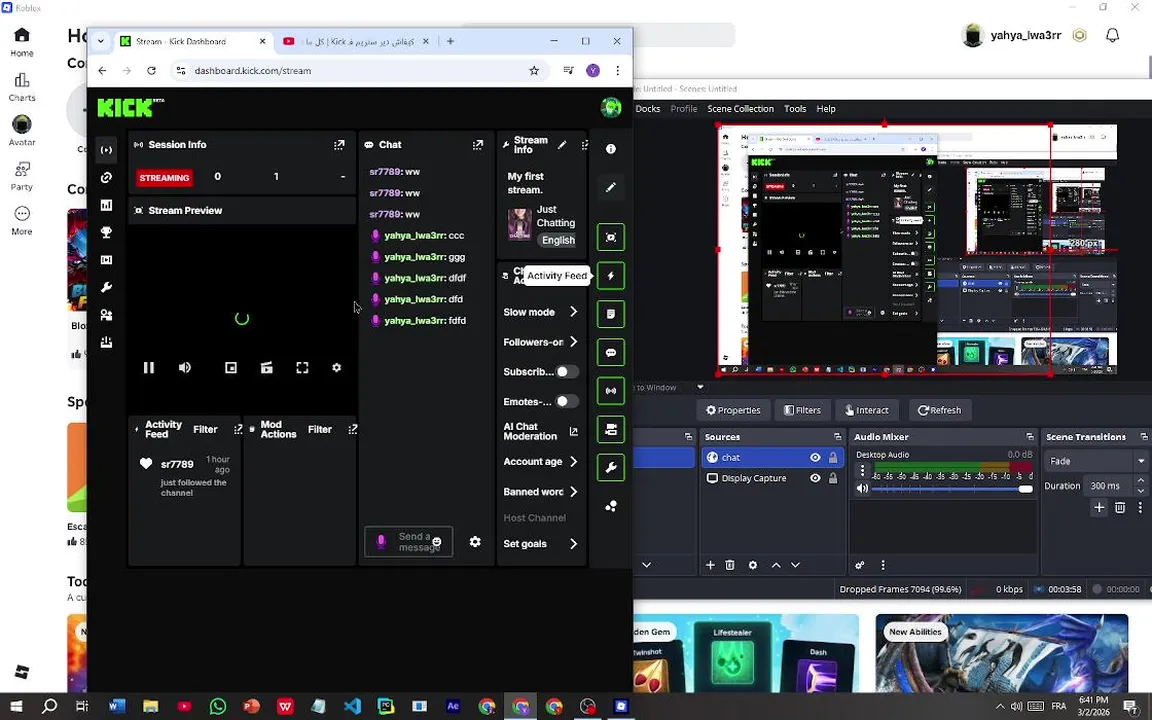The width and height of the screenshot is (1152, 720).
Task: Open Windows Start menu
Action: (15, 706)
